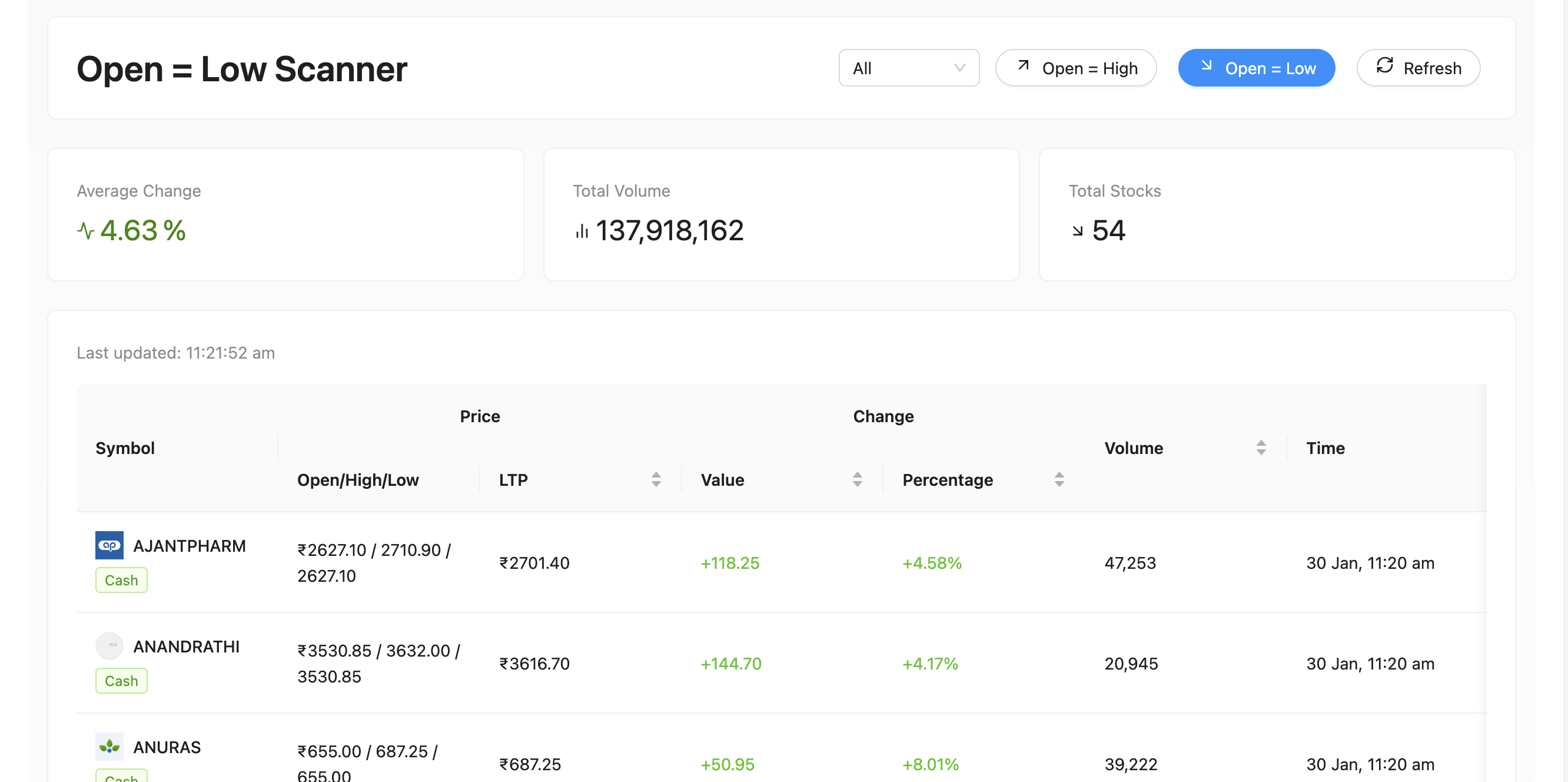Select the ₹3616.70 LTP cell
The width and height of the screenshot is (1568, 782).
point(534,663)
